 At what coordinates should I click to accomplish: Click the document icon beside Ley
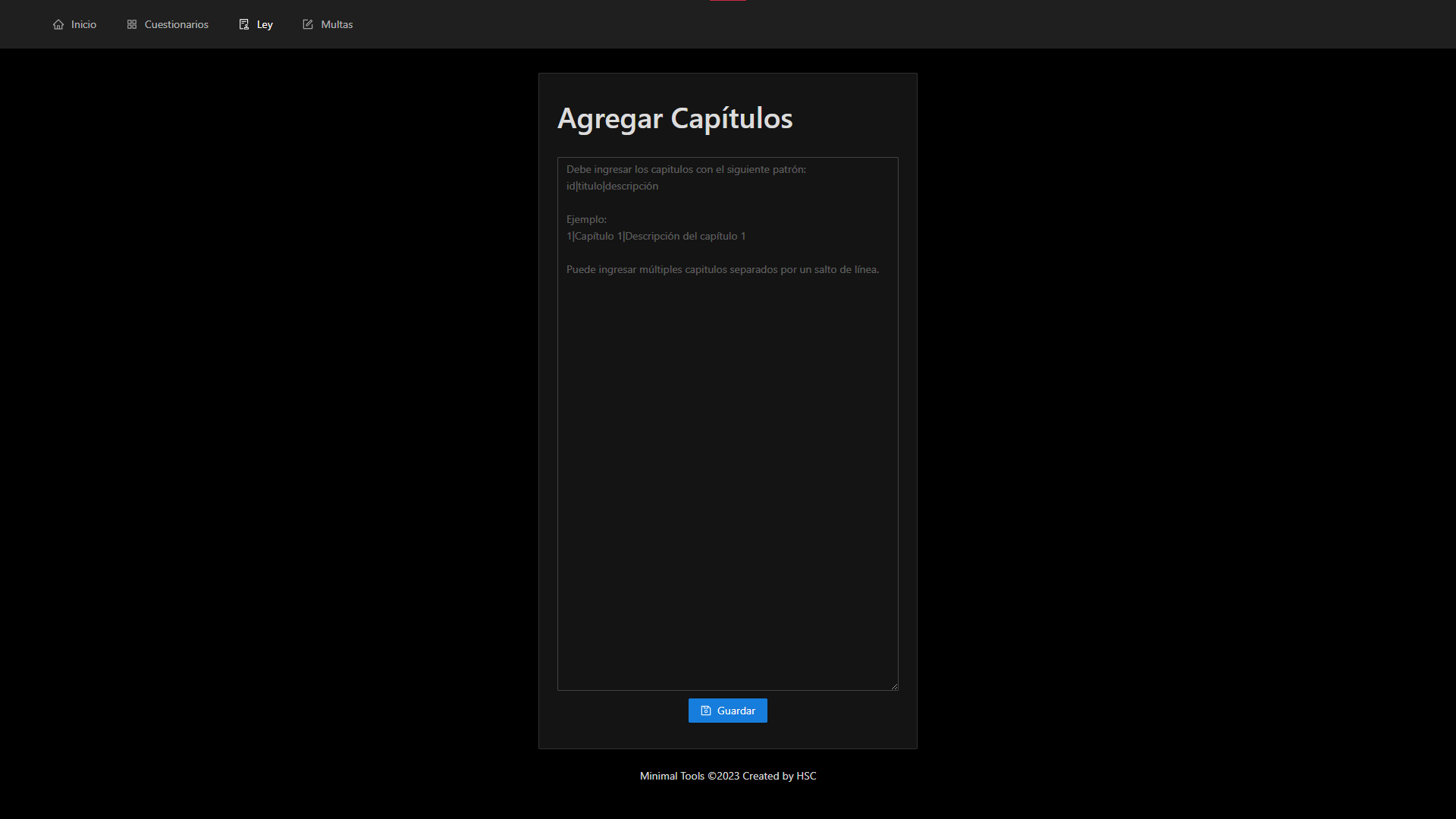coord(243,24)
